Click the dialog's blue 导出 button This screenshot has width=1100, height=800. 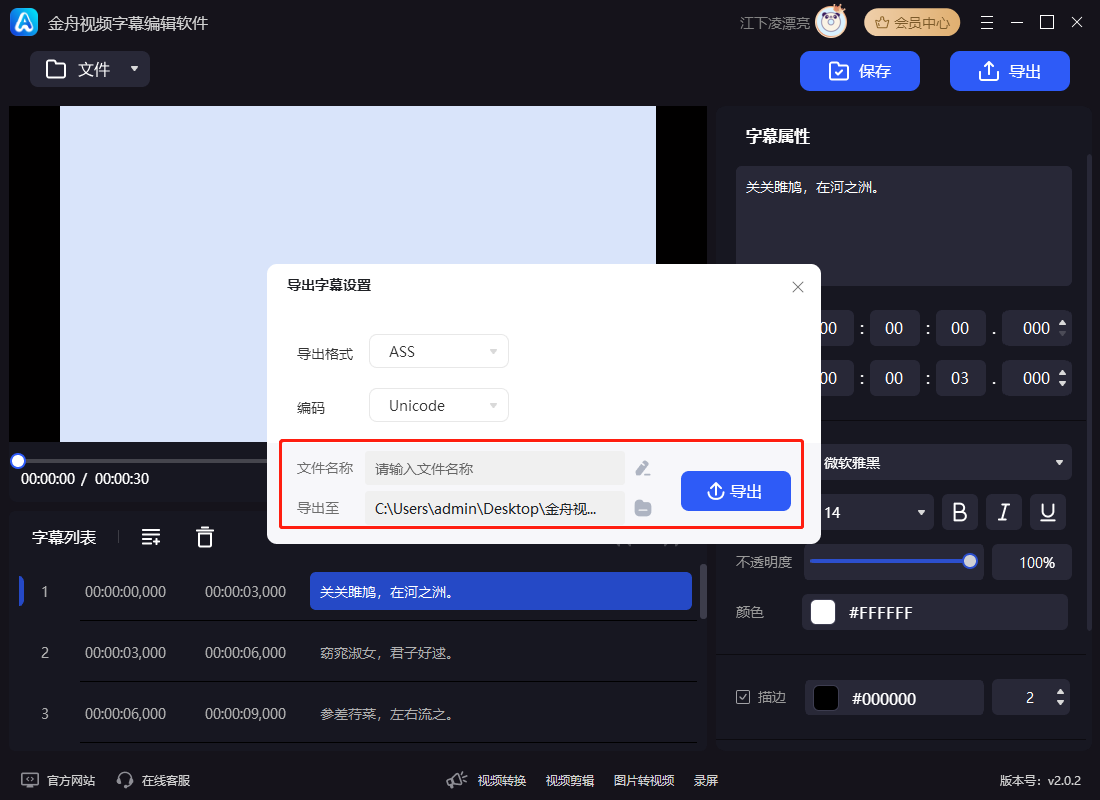(736, 491)
